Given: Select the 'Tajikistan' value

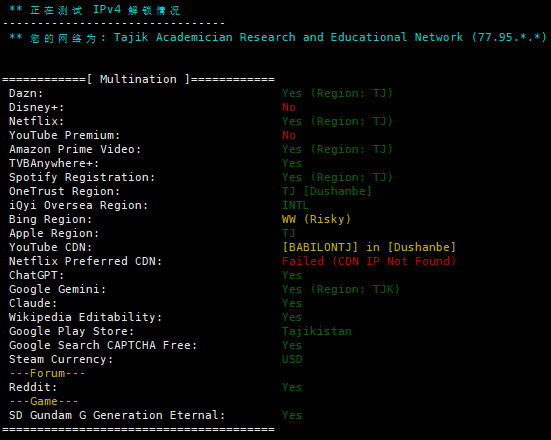Looking at the screenshot, I should coord(317,331).
